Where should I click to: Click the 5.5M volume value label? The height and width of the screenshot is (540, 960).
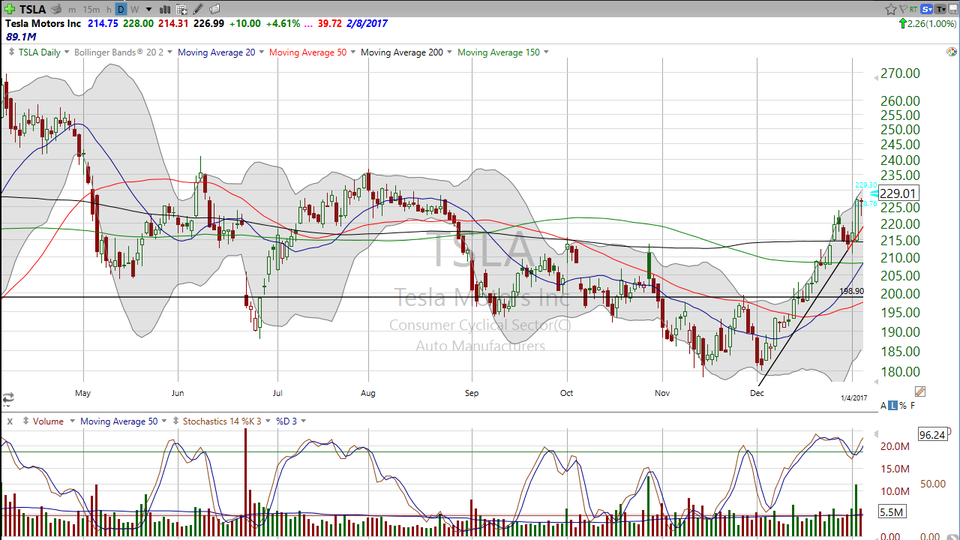[891, 512]
